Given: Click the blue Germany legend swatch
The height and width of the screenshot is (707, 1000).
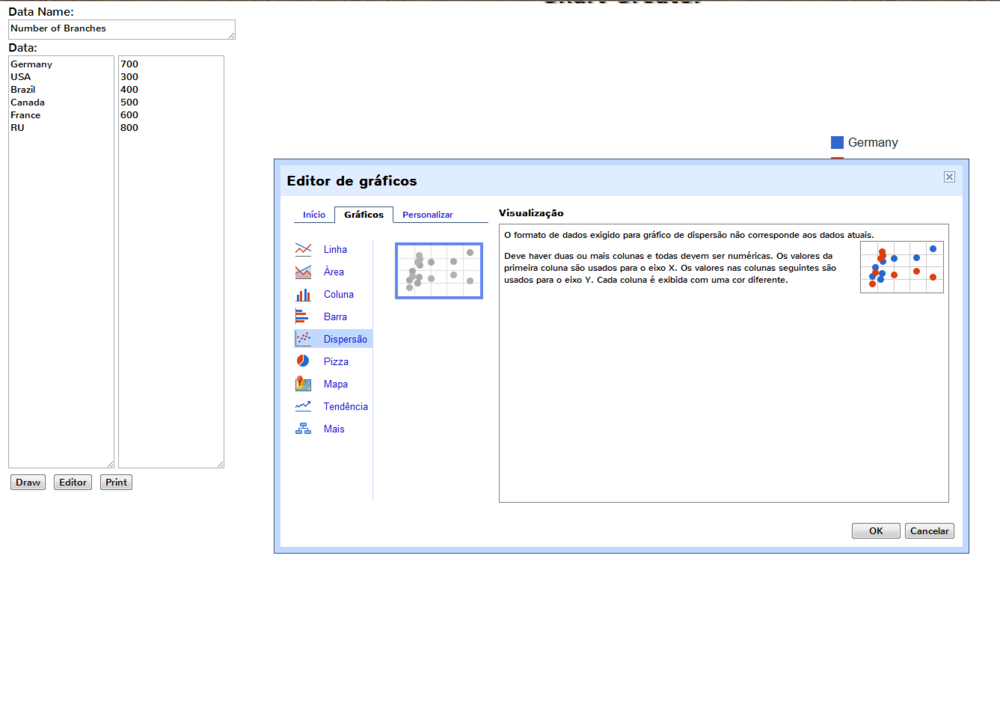Looking at the screenshot, I should pyautogui.click(x=837, y=143).
